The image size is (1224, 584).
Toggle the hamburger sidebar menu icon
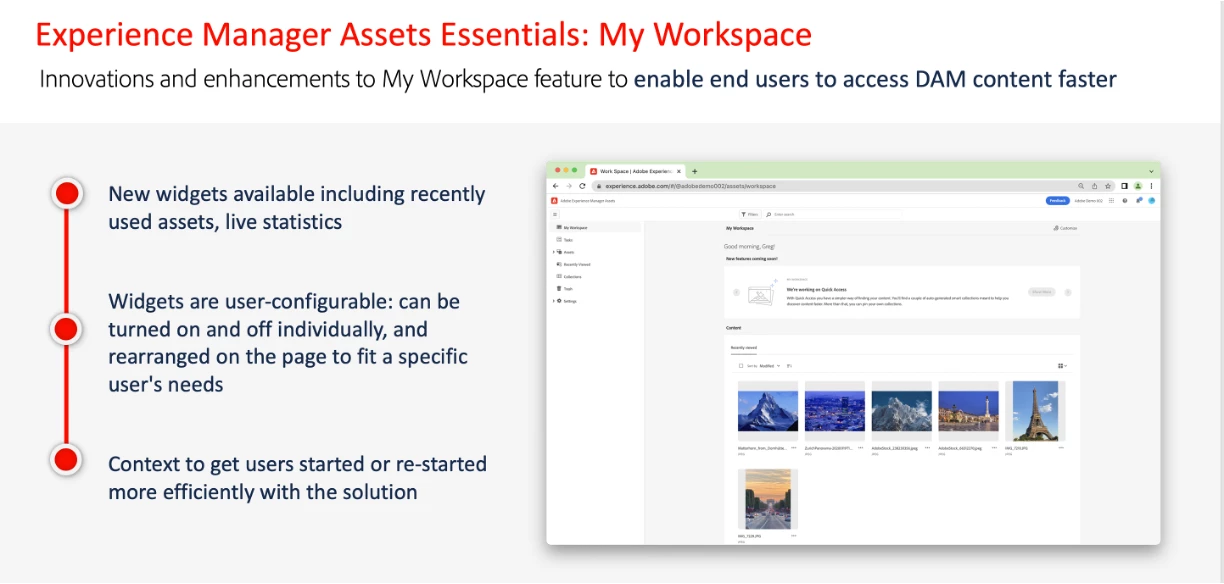(555, 214)
